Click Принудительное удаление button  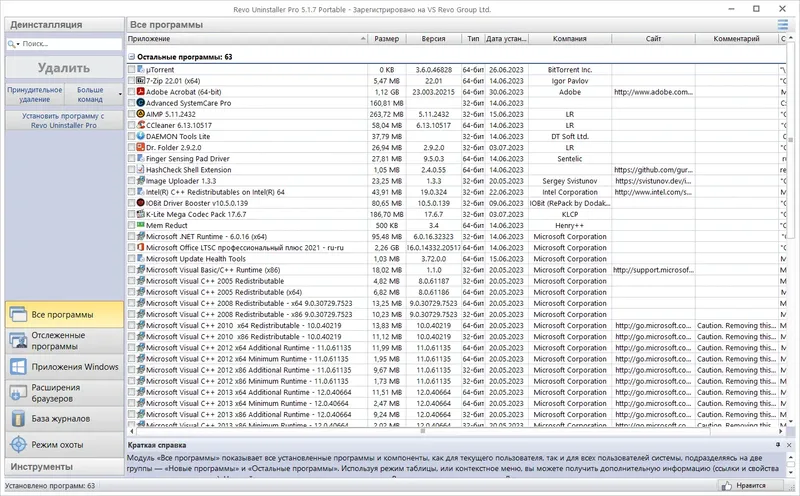click(x=35, y=94)
